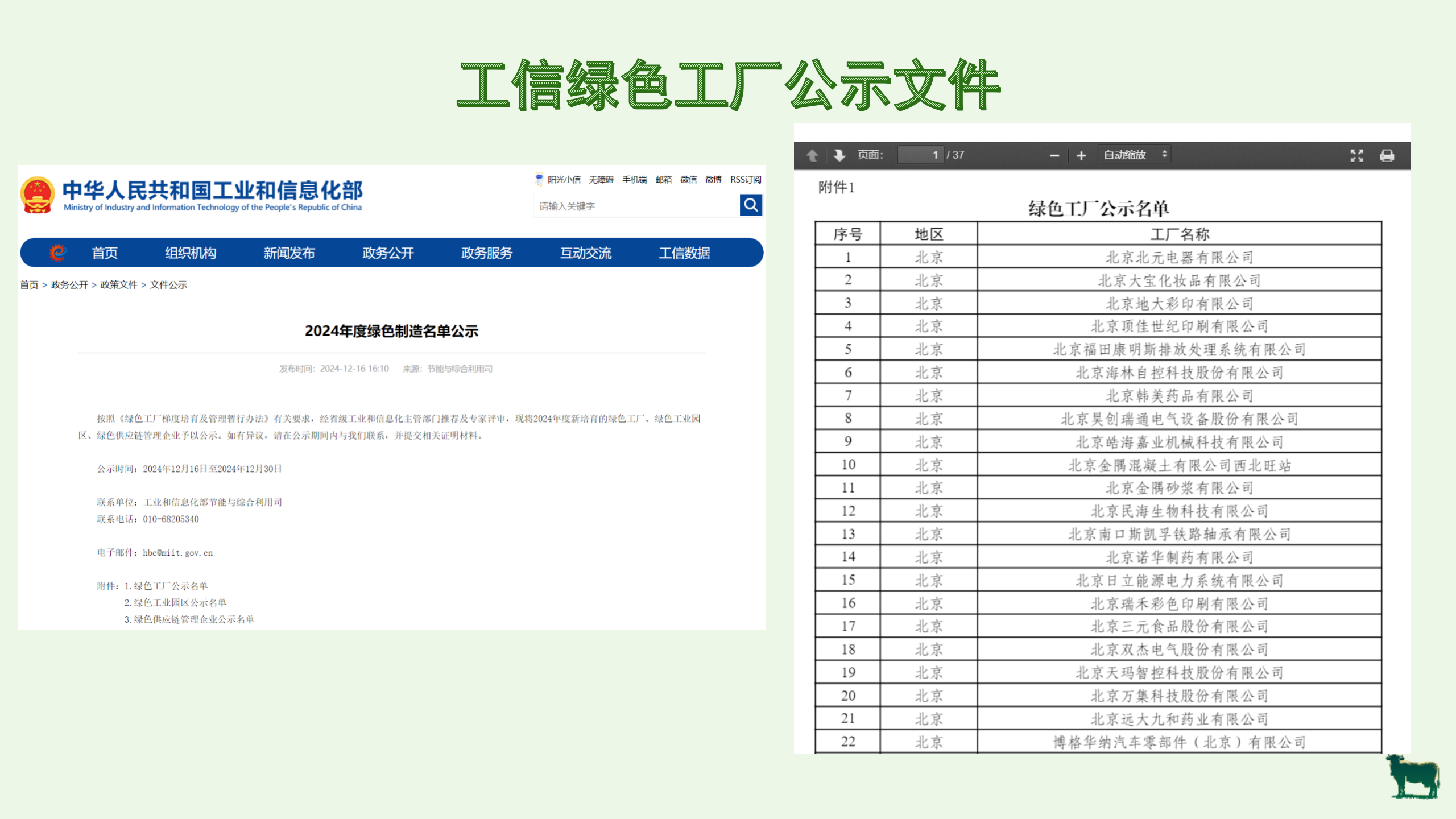Image resolution: width=1456 pixels, height=819 pixels.
Task: Click table cell 北京韩美药品有限公司
Action: coord(1180,395)
